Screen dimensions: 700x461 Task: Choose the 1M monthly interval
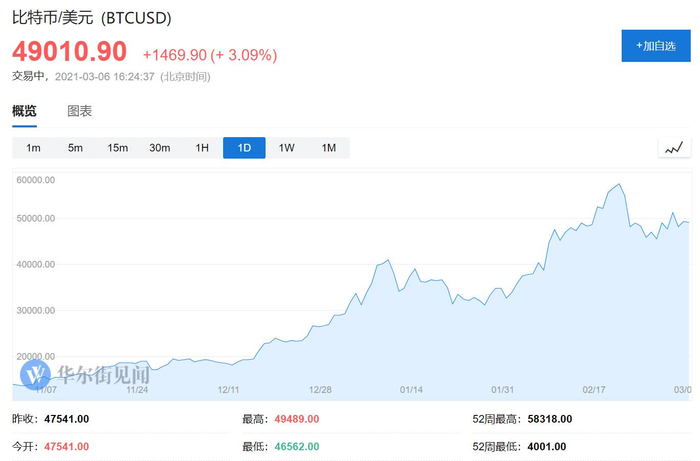coord(328,148)
